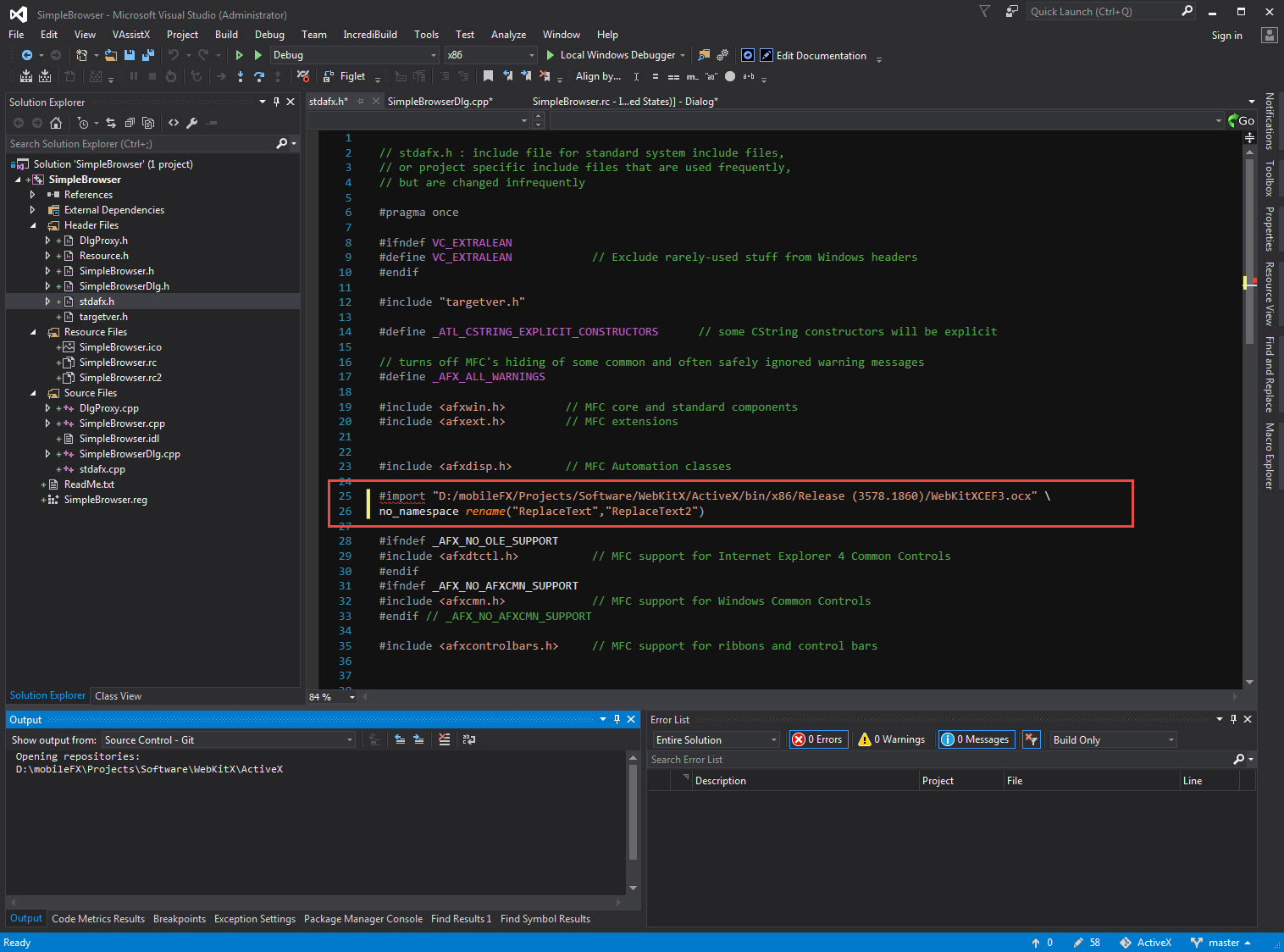Click in the Quick Launch search box
1284x952 pixels.
coord(1103,12)
